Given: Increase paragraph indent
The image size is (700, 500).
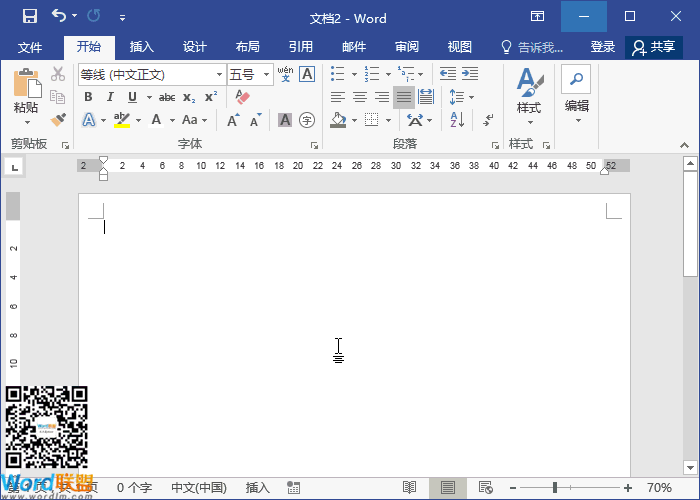Looking at the screenshot, I should pyautogui.click(x=468, y=74).
